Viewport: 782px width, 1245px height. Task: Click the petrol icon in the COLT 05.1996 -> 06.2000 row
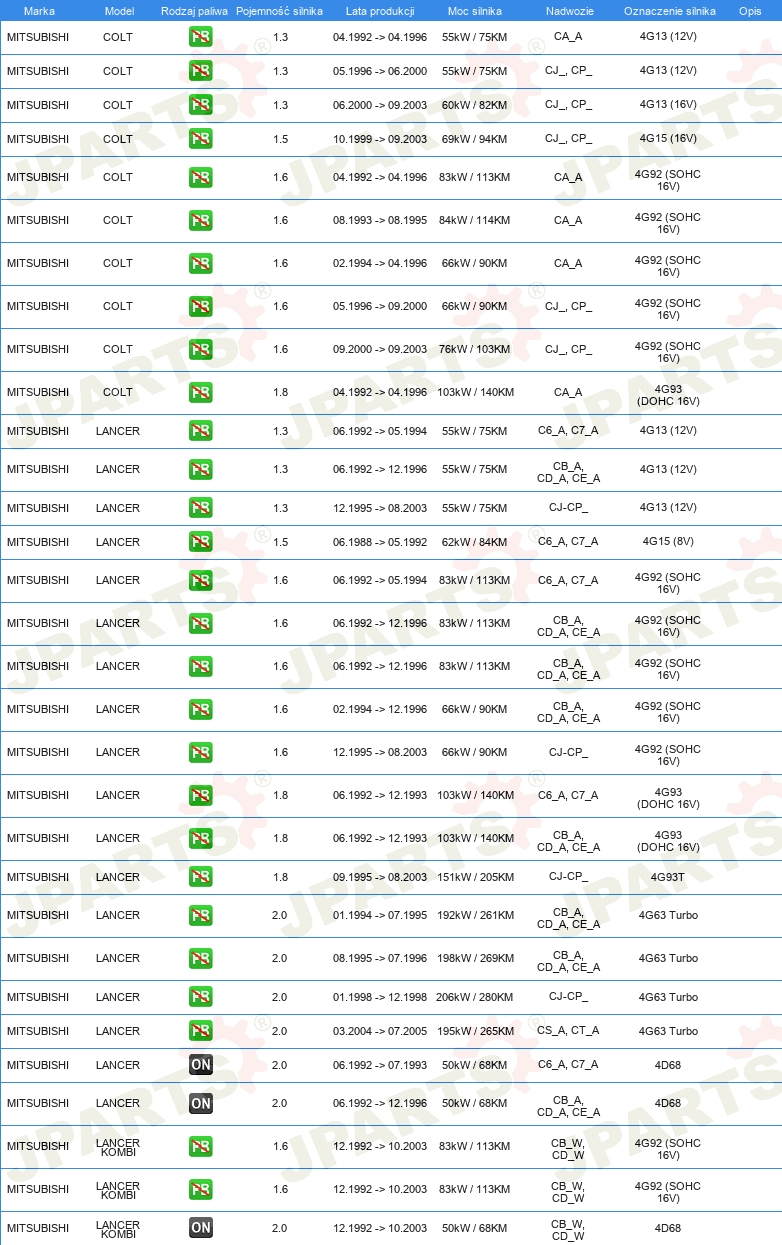coord(201,71)
